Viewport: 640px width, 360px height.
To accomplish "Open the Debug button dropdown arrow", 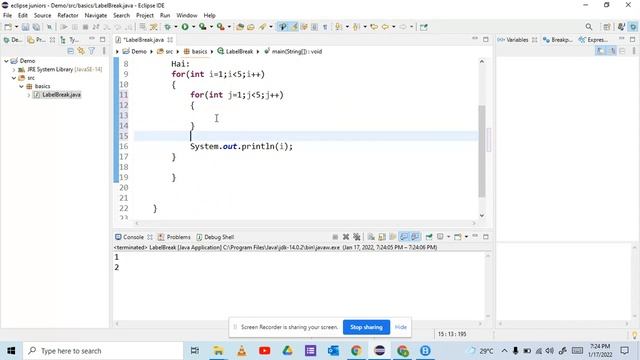I will pyautogui.click(x=176, y=27).
